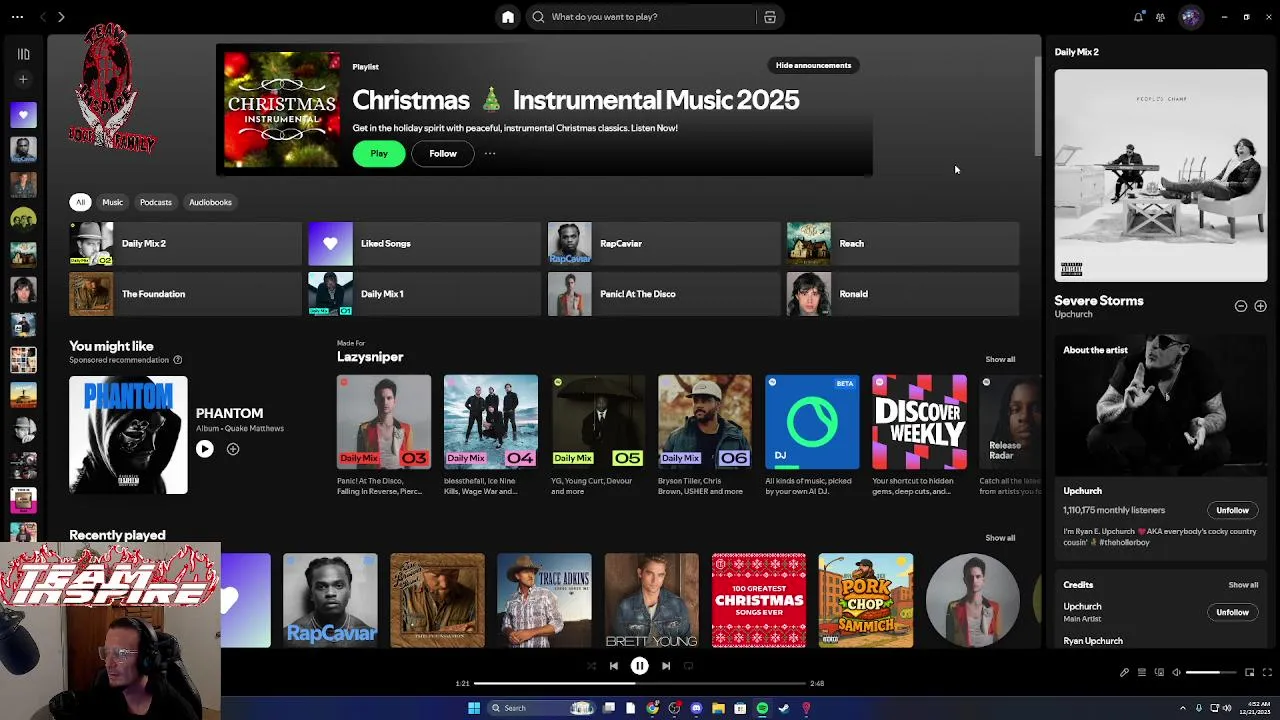Select the Podcasts filter chip

(156, 202)
